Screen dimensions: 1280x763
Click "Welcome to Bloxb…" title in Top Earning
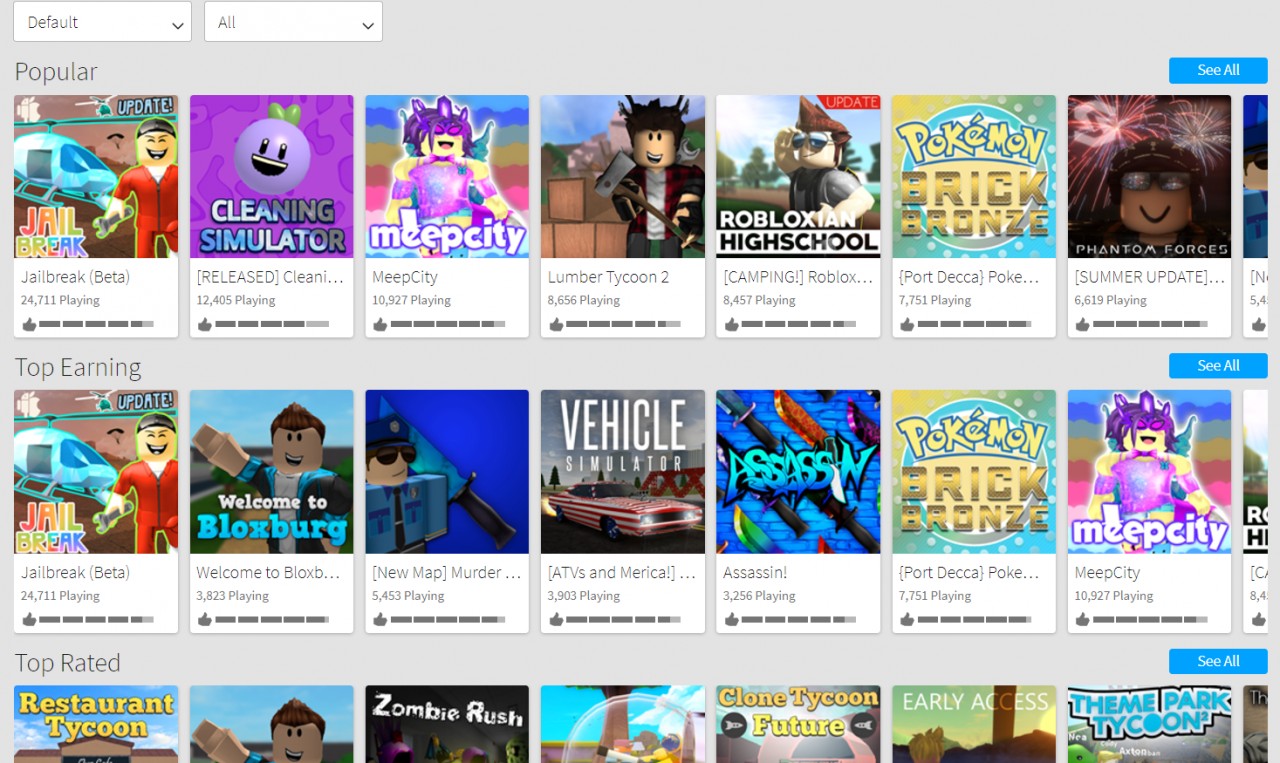pyautogui.click(x=268, y=572)
